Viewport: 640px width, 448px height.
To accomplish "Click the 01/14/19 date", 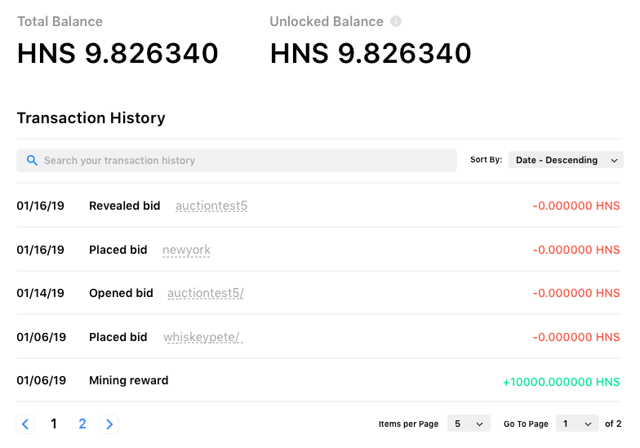I will (40, 293).
